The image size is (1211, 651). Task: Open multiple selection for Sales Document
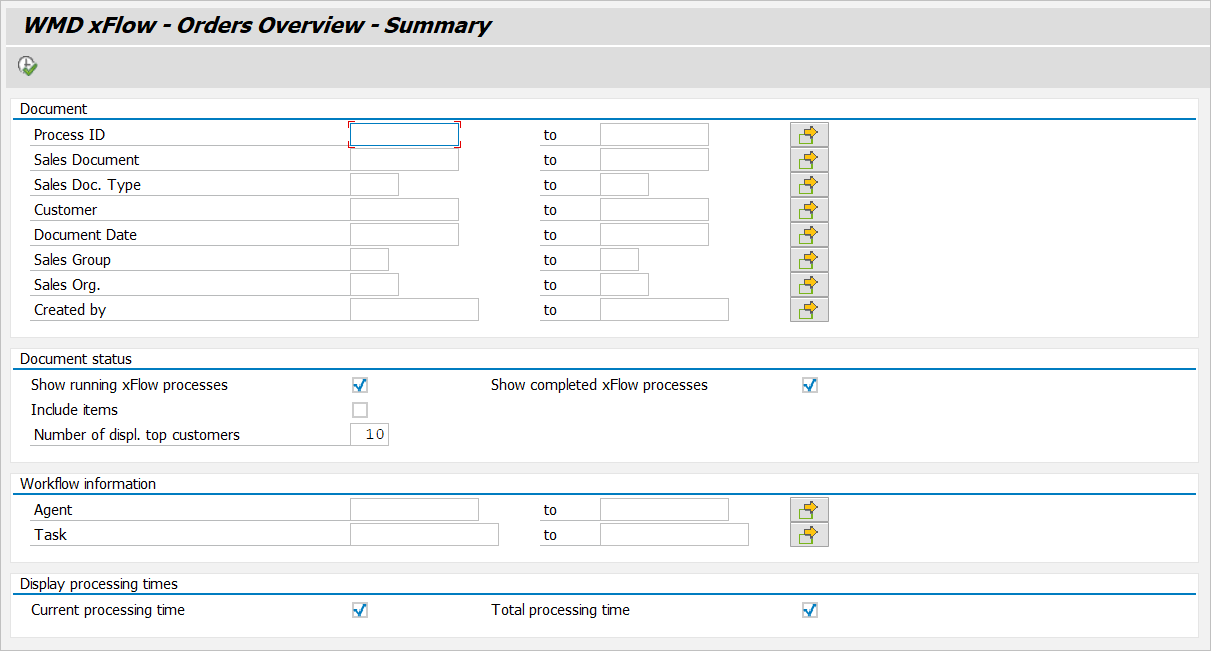(x=809, y=159)
